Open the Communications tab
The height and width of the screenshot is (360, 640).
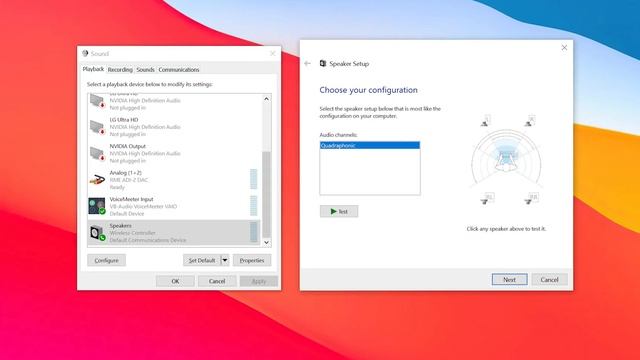179,70
